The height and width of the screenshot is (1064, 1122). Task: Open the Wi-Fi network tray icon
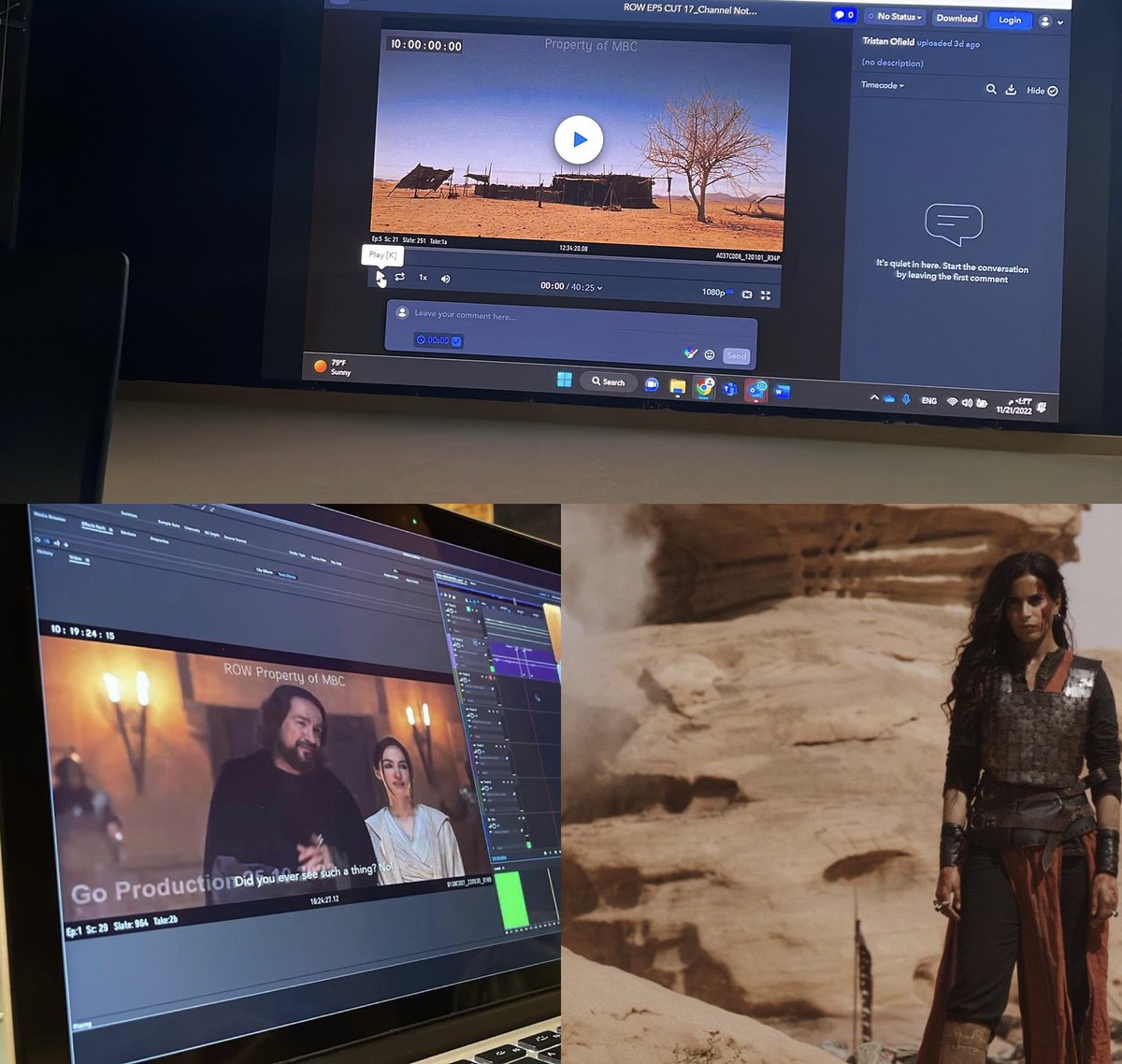point(952,402)
